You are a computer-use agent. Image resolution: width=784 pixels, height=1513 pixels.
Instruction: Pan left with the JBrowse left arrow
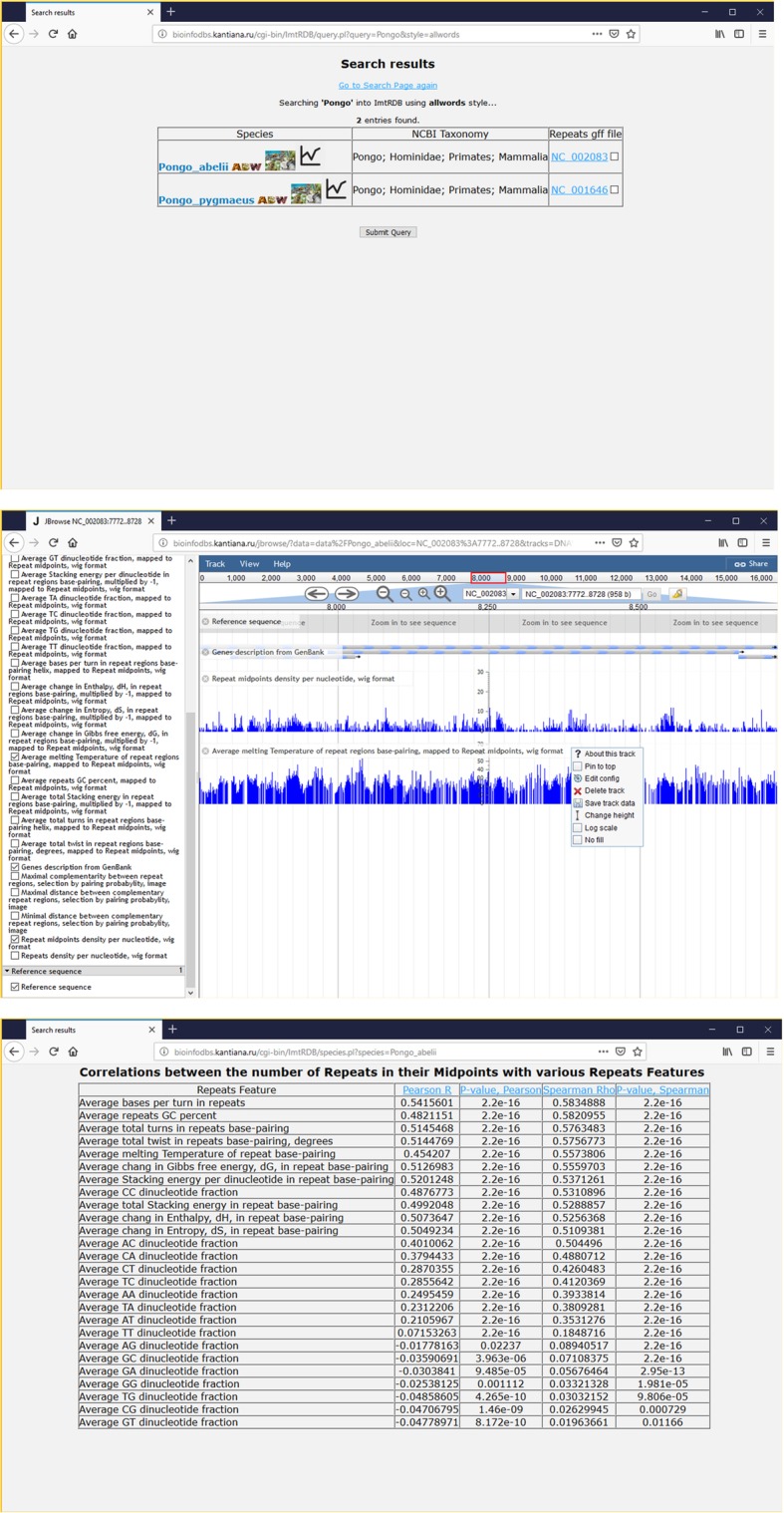[316, 594]
